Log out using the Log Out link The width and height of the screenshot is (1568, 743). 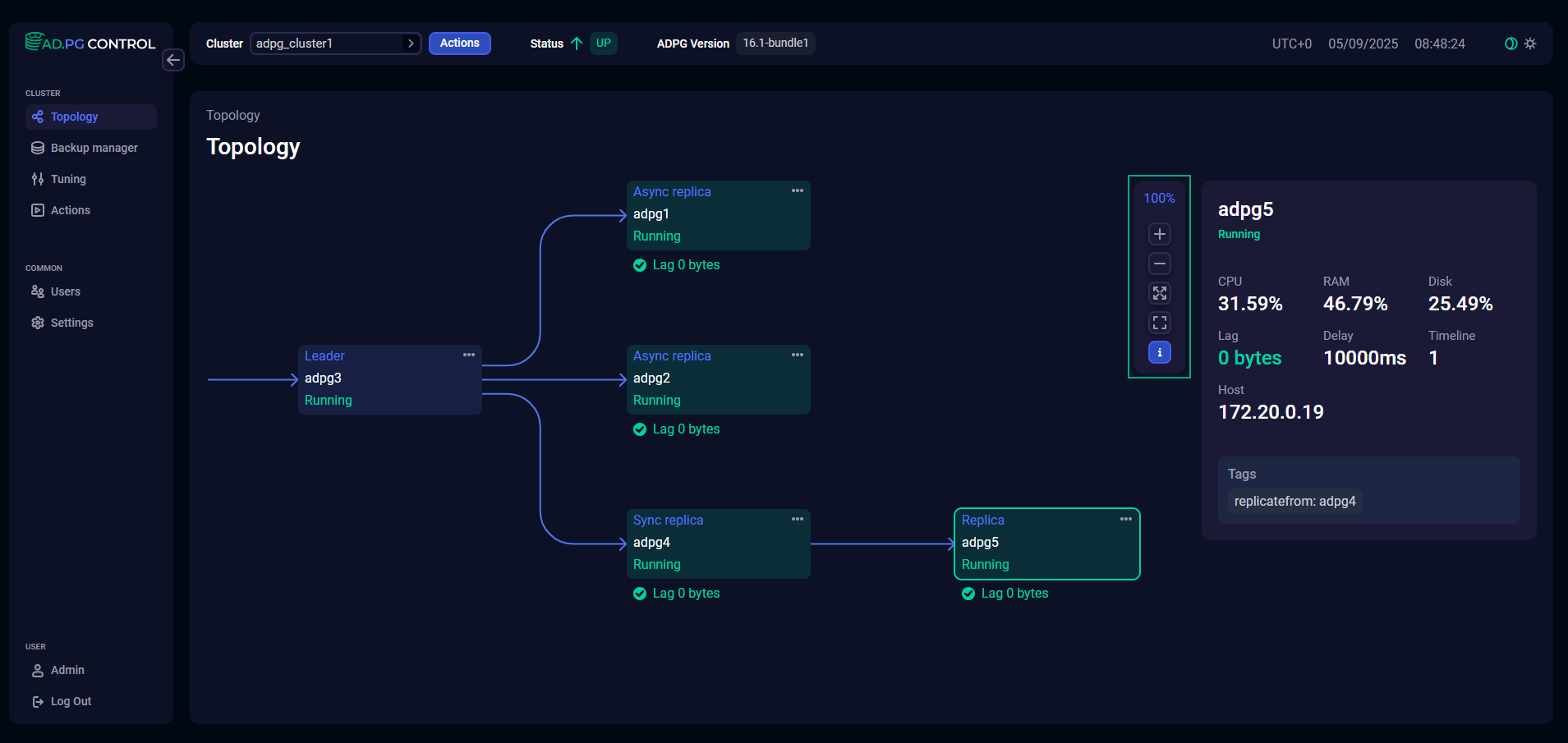(69, 701)
